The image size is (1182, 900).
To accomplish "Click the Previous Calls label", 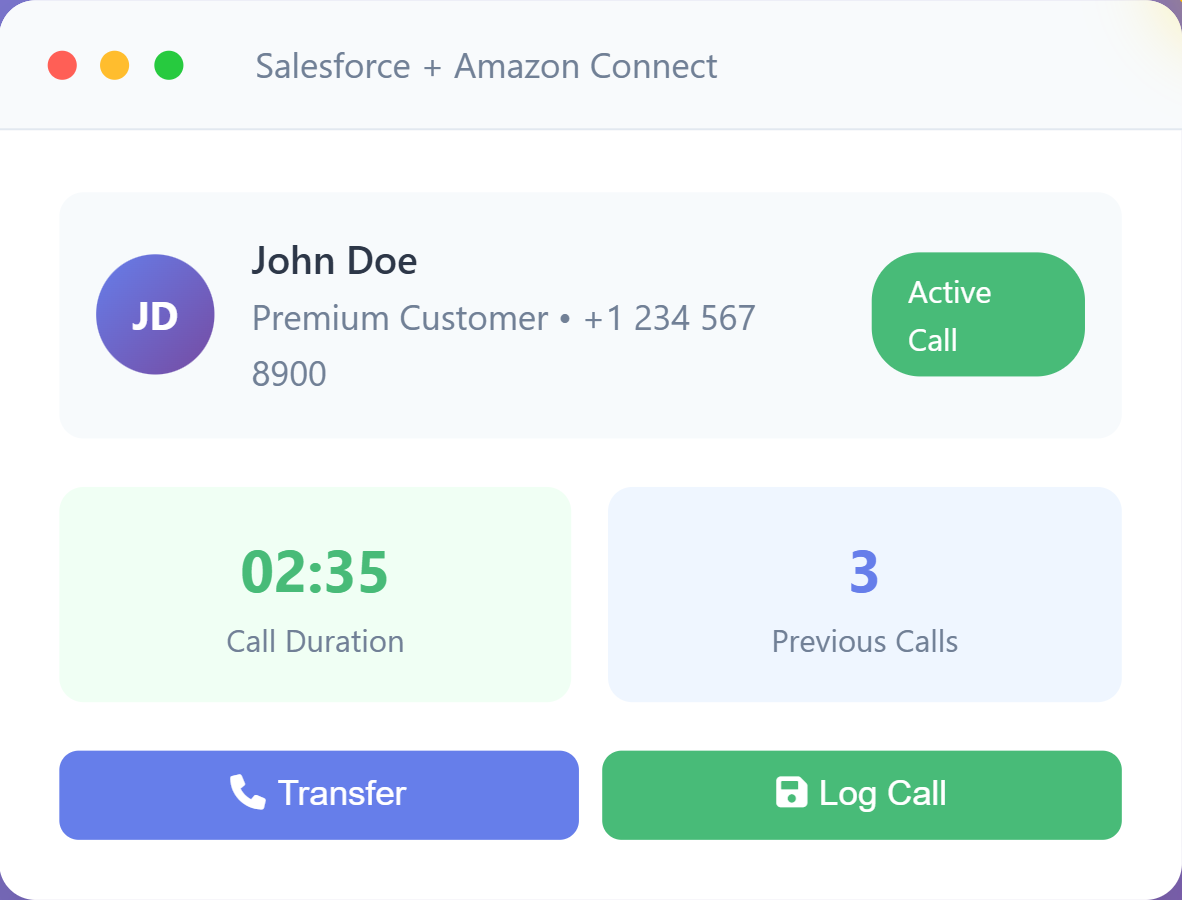I will tap(865, 641).
